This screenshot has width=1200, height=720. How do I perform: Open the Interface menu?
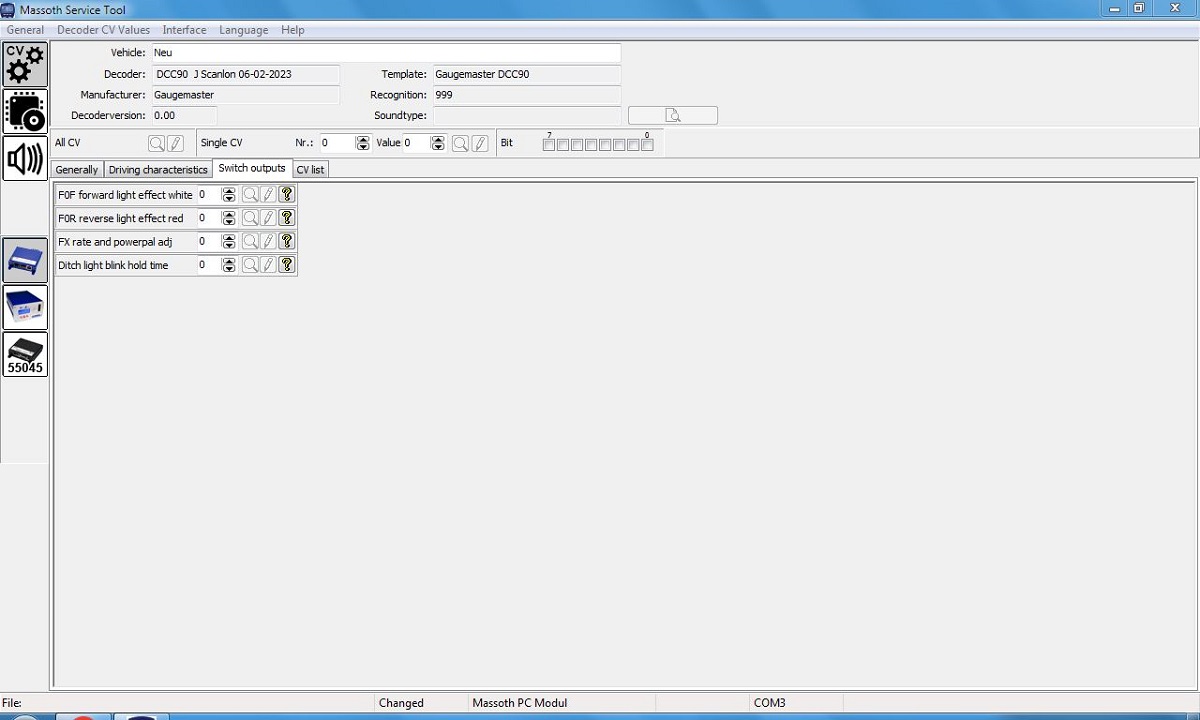(x=184, y=30)
